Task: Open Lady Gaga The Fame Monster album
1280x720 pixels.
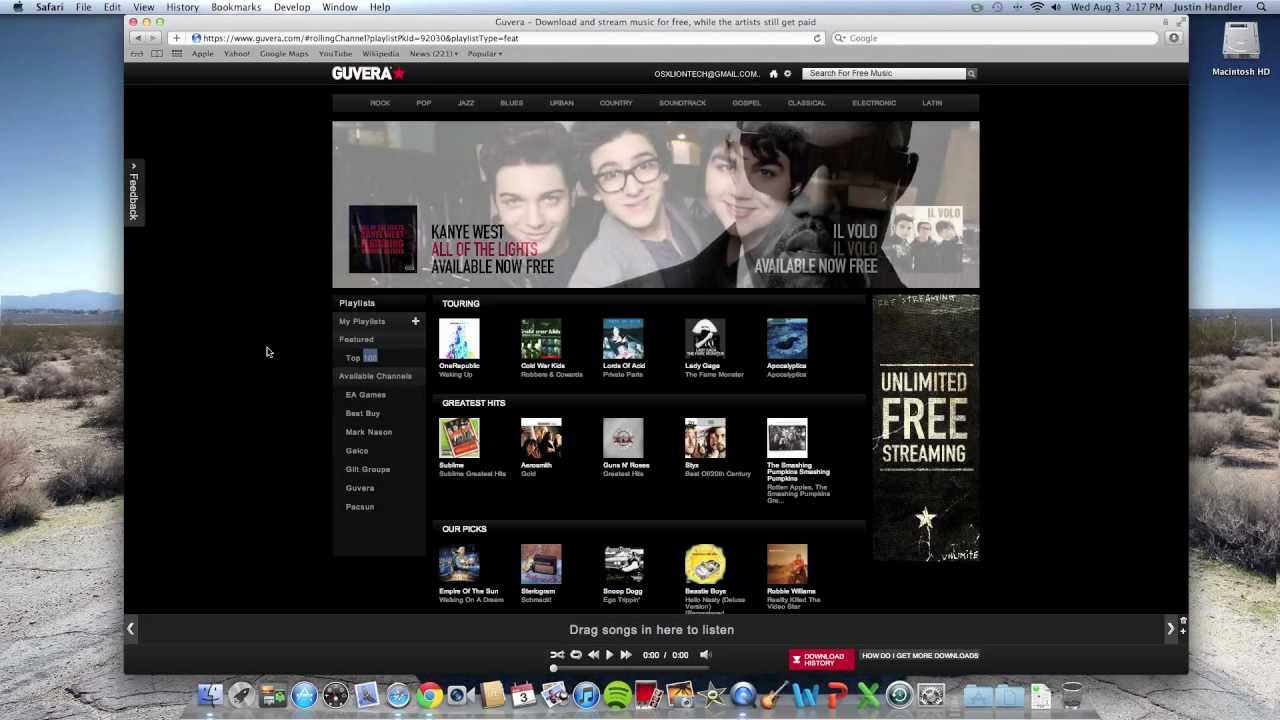Action: 705,339
